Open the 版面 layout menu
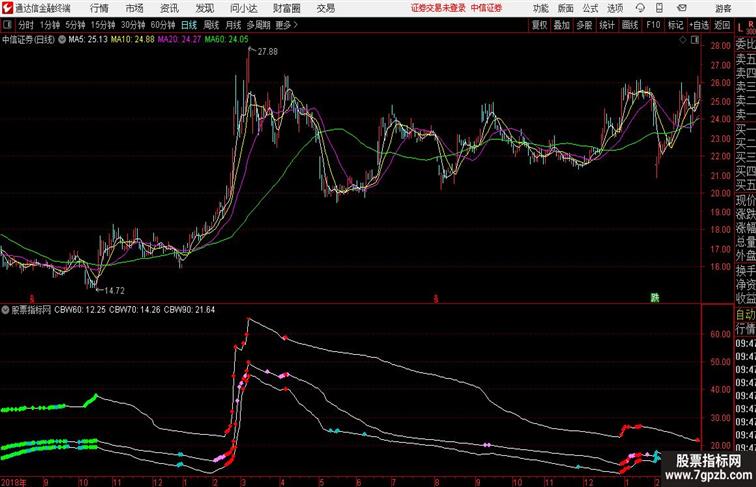Image resolution: width=756 pixels, height=487 pixels. tap(566, 8)
